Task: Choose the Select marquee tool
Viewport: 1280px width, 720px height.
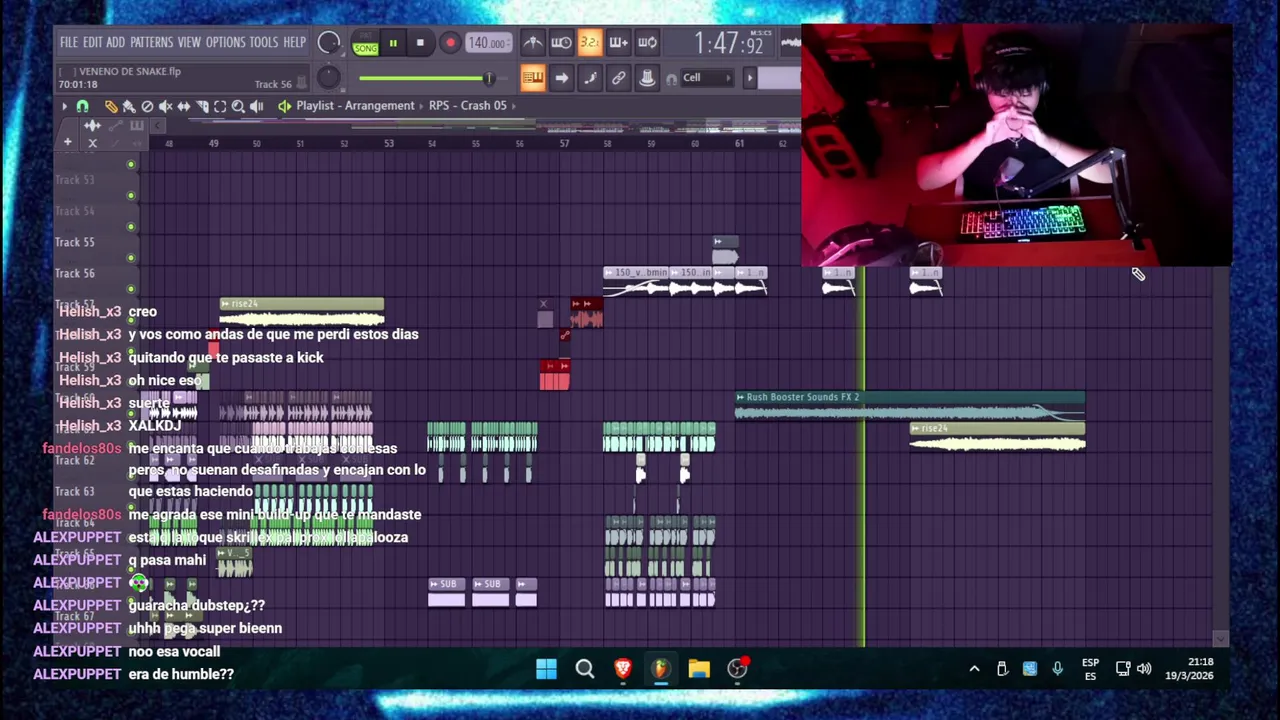Action: coord(220,106)
